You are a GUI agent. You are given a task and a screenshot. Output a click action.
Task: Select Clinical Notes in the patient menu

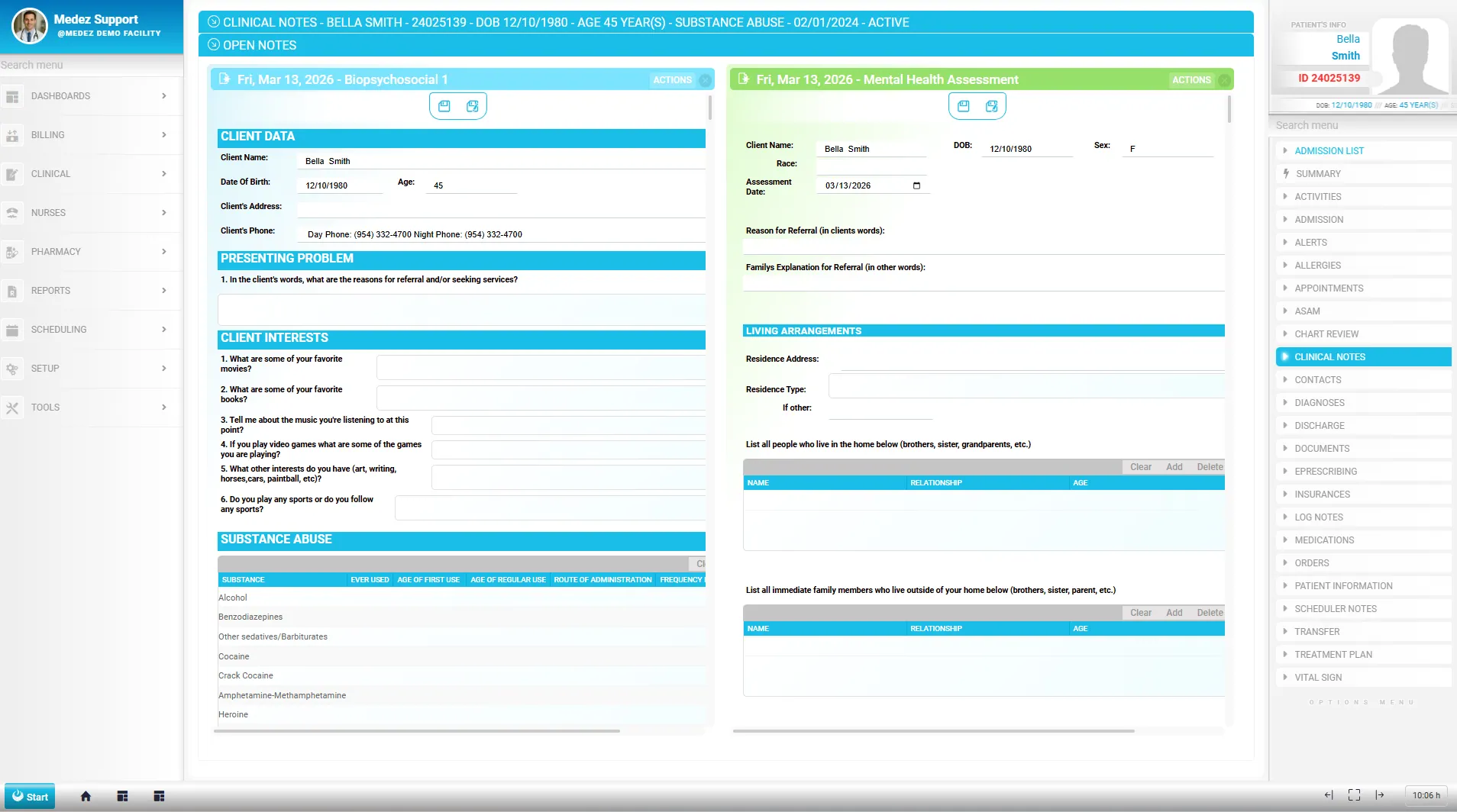coord(1330,356)
